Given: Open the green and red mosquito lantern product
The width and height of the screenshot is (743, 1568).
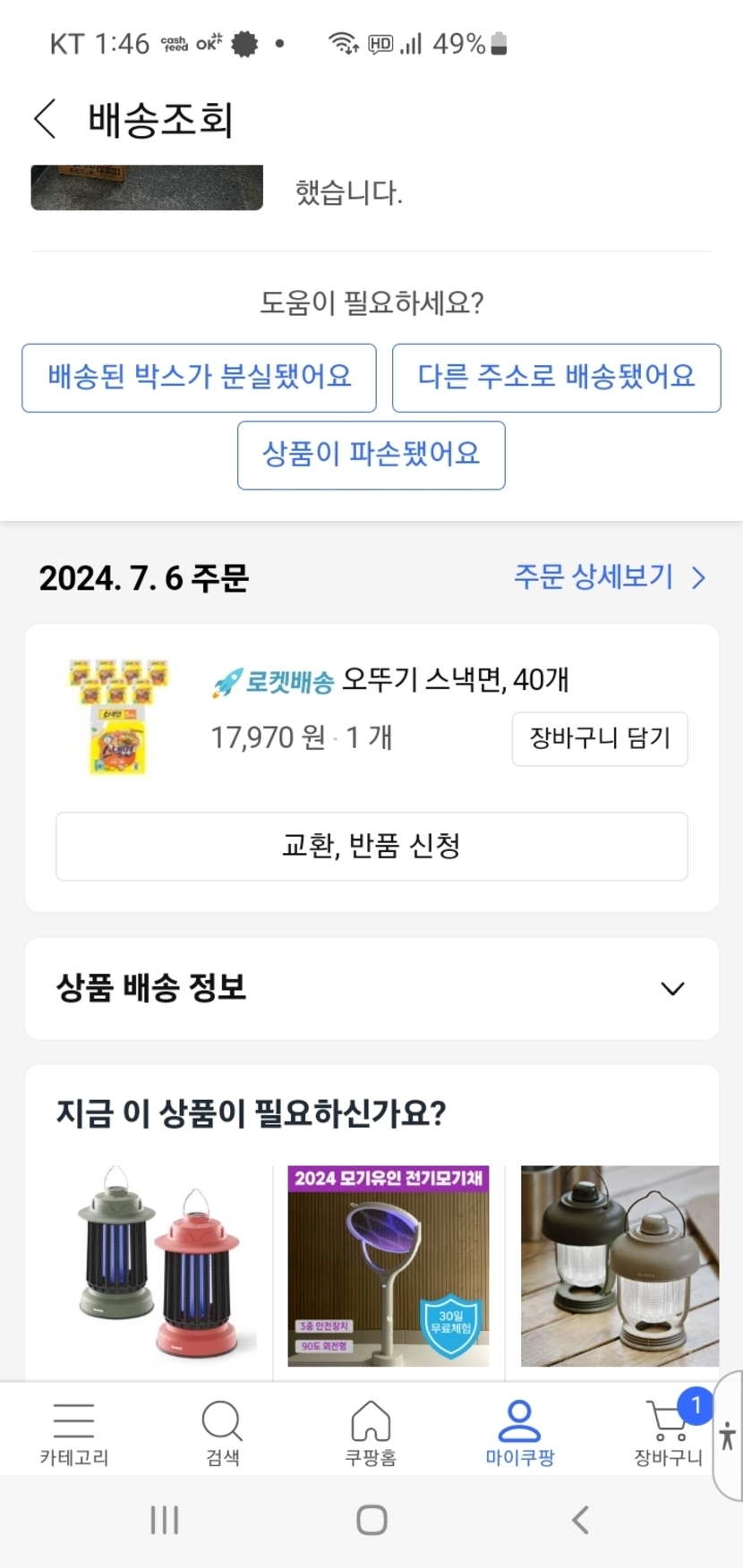Looking at the screenshot, I should click(158, 1265).
